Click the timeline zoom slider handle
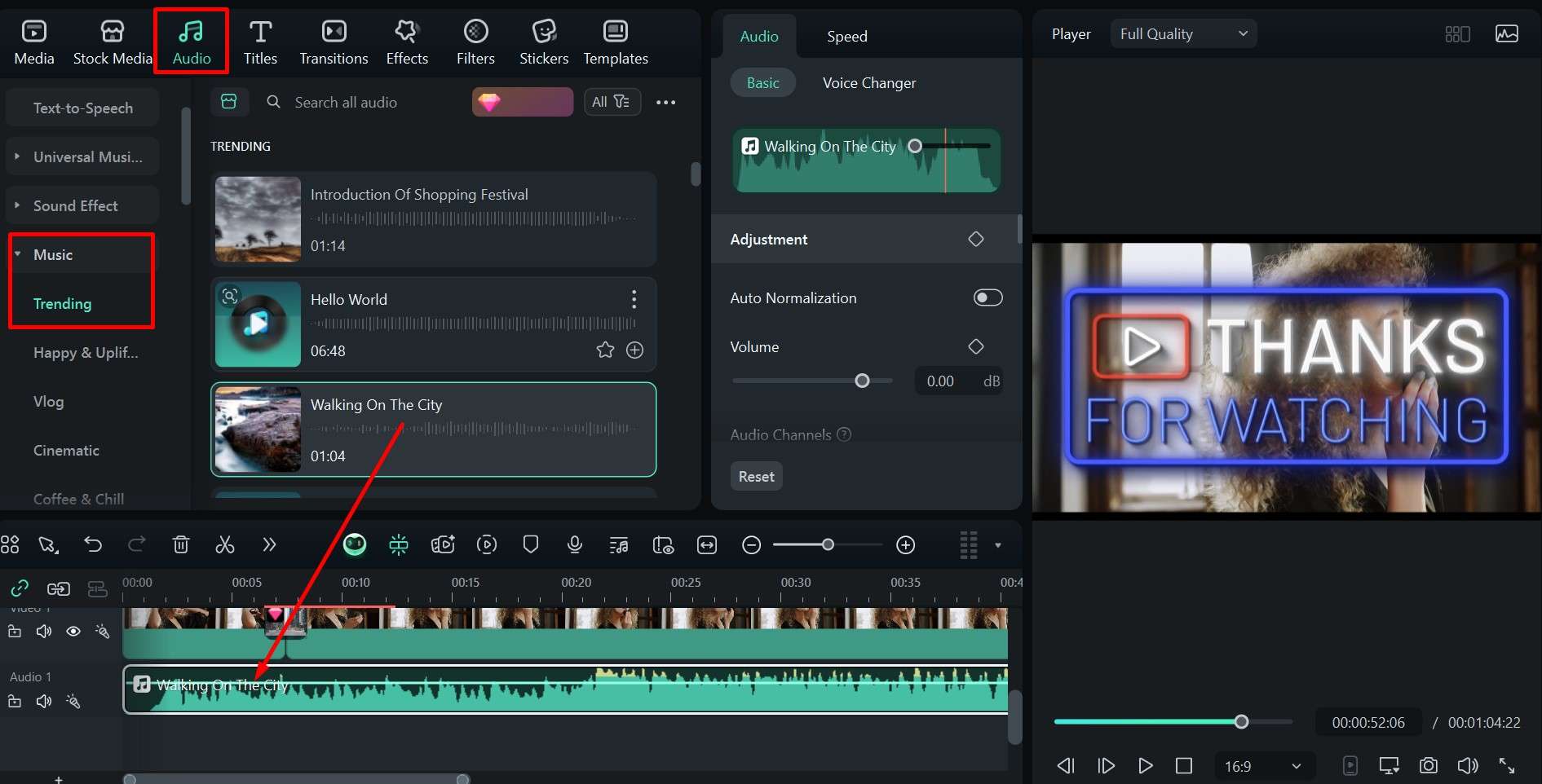The image size is (1542, 784). pyautogui.click(x=828, y=544)
